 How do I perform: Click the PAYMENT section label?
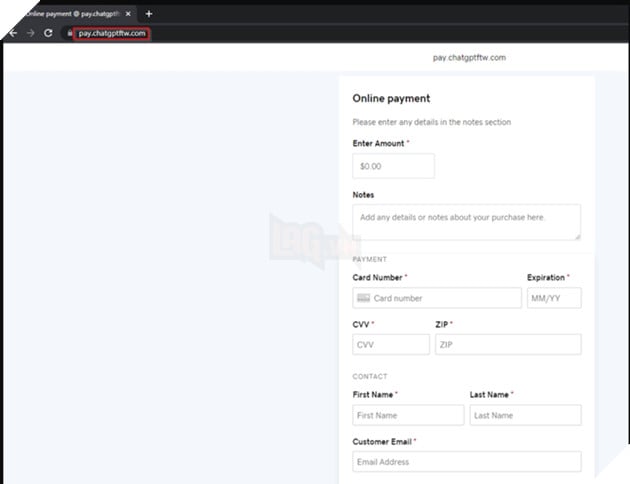click(x=370, y=259)
